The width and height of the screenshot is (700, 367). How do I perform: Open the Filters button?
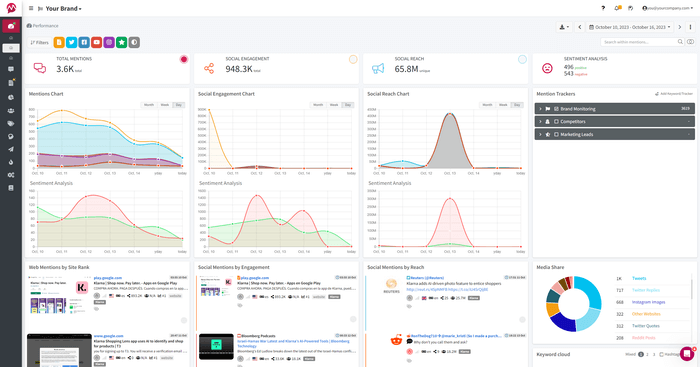click(39, 42)
